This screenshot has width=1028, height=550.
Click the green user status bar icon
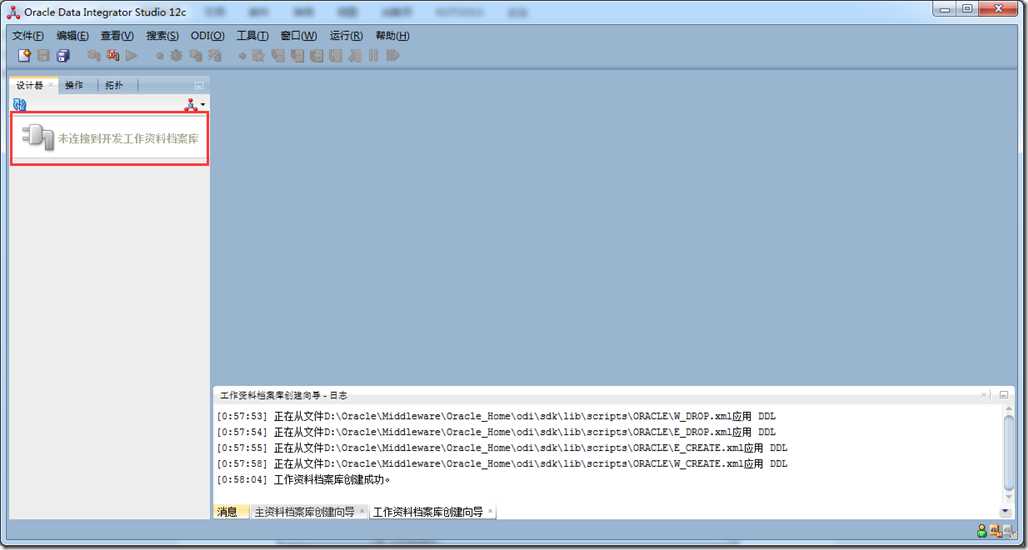coord(981,530)
